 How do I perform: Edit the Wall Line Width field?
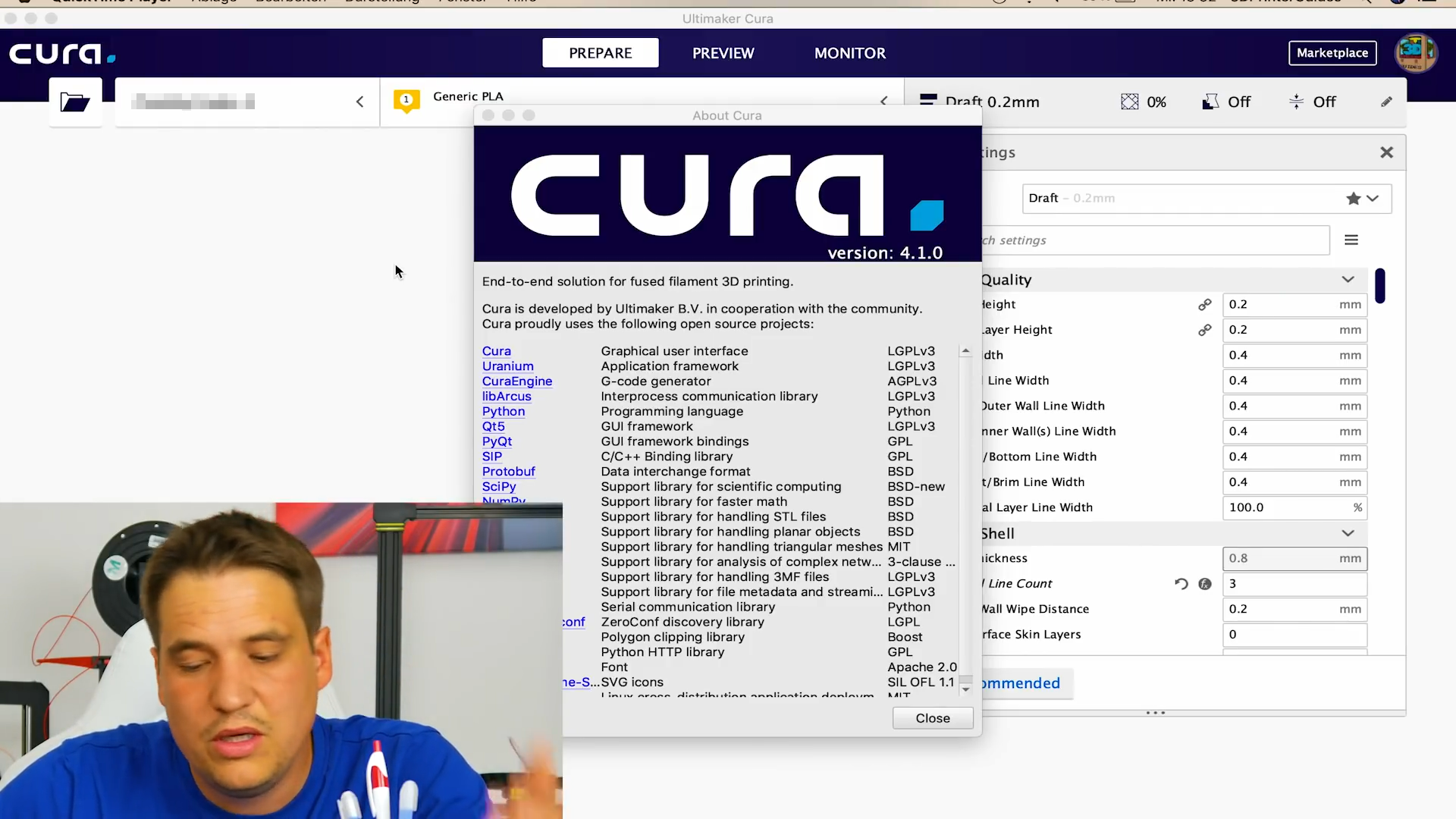tap(1294, 381)
